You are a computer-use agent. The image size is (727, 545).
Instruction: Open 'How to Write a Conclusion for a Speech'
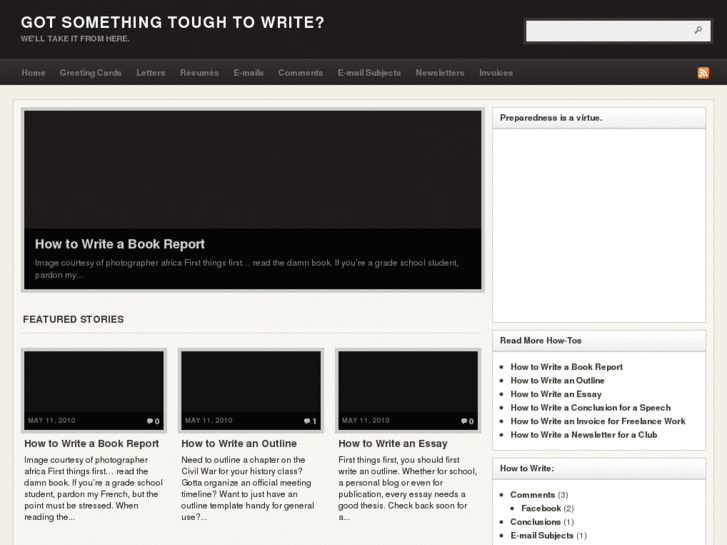[591, 408]
